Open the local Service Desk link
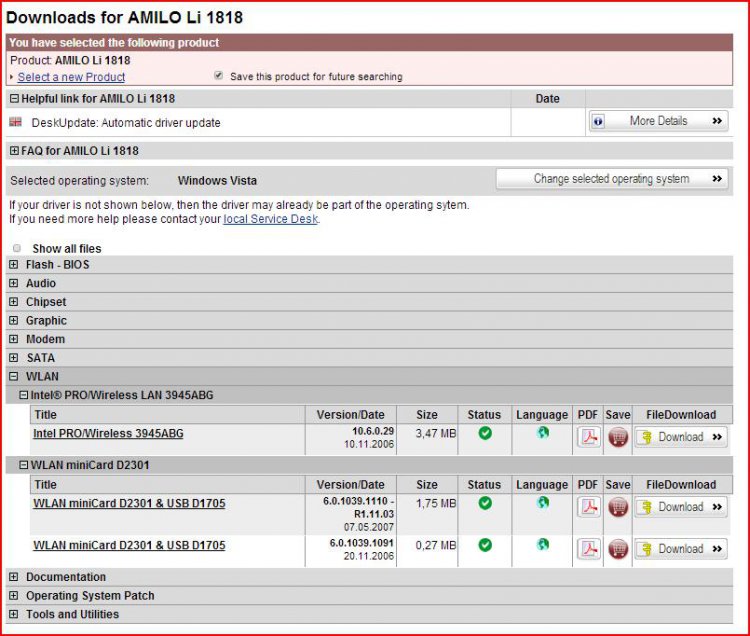 click(x=271, y=219)
